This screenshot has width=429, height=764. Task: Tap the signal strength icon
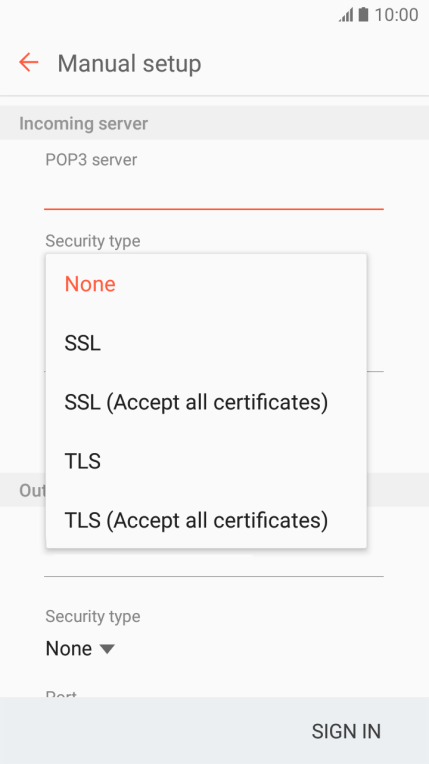point(346,15)
